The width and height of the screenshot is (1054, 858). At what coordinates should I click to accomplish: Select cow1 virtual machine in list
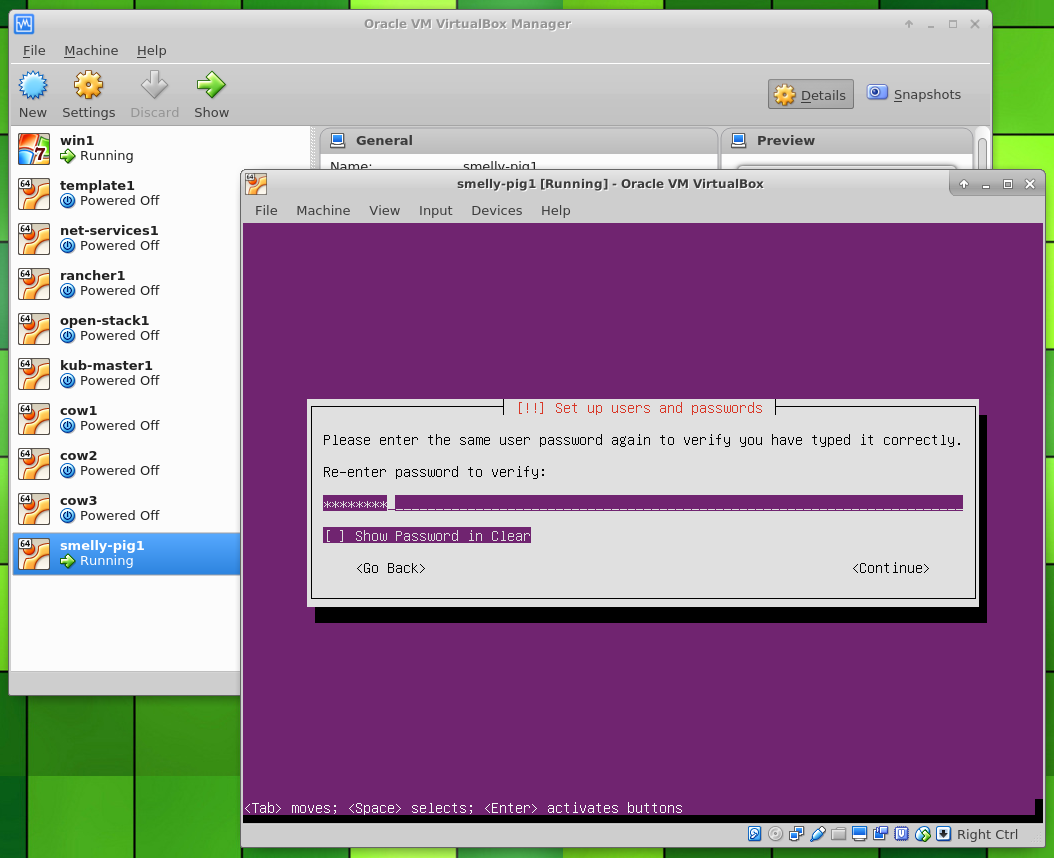pyautogui.click(x=126, y=419)
